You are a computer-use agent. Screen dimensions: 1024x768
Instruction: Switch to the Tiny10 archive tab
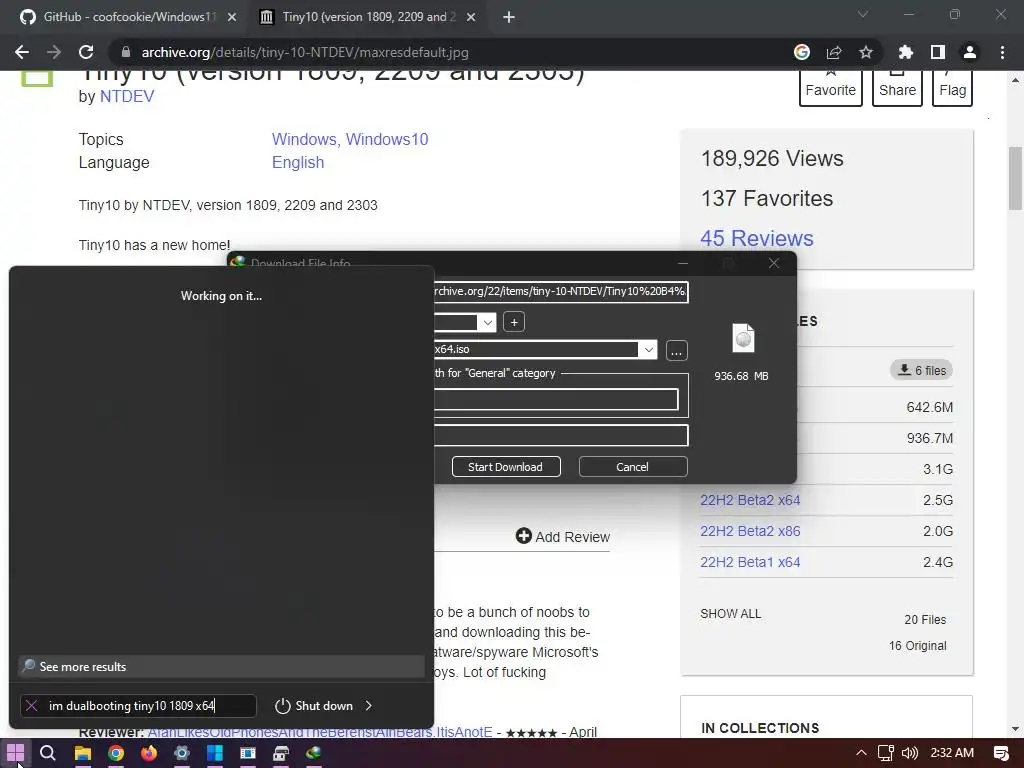[368, 17]
